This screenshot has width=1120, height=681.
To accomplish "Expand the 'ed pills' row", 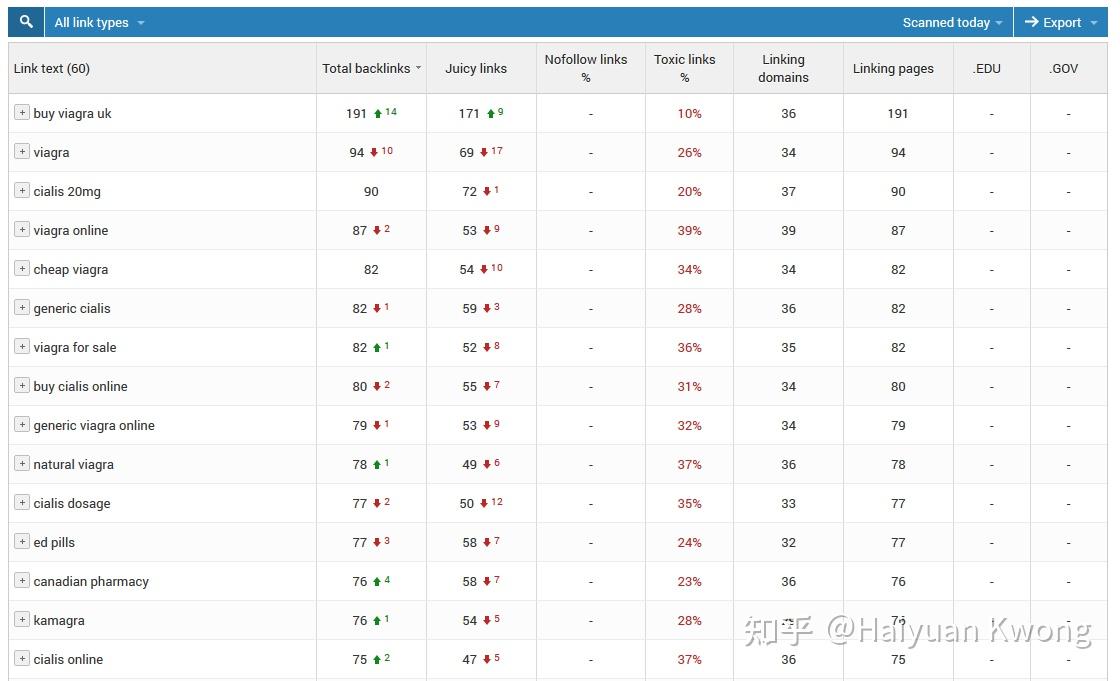I will click(x=22, y=542).
